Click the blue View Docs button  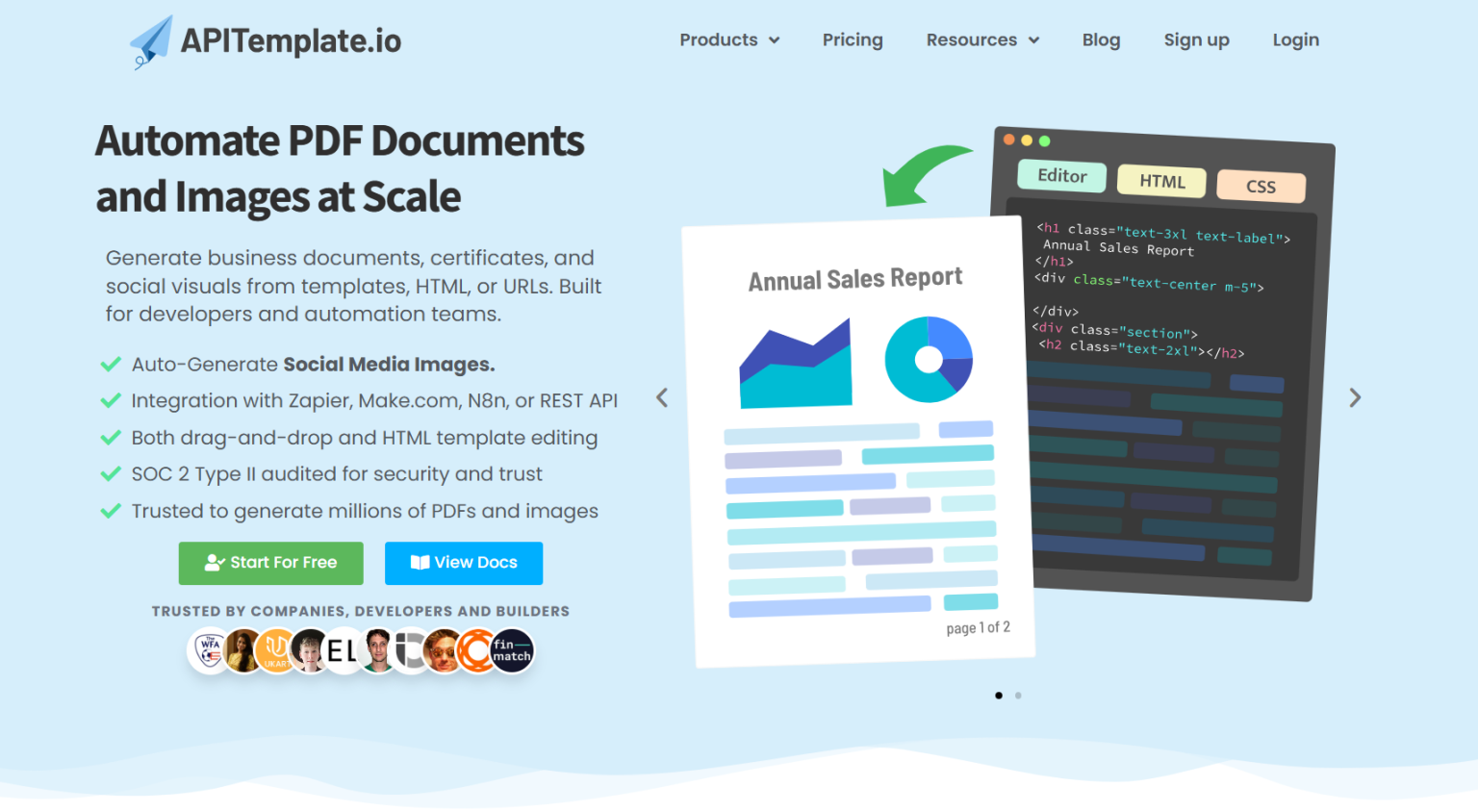464,563
